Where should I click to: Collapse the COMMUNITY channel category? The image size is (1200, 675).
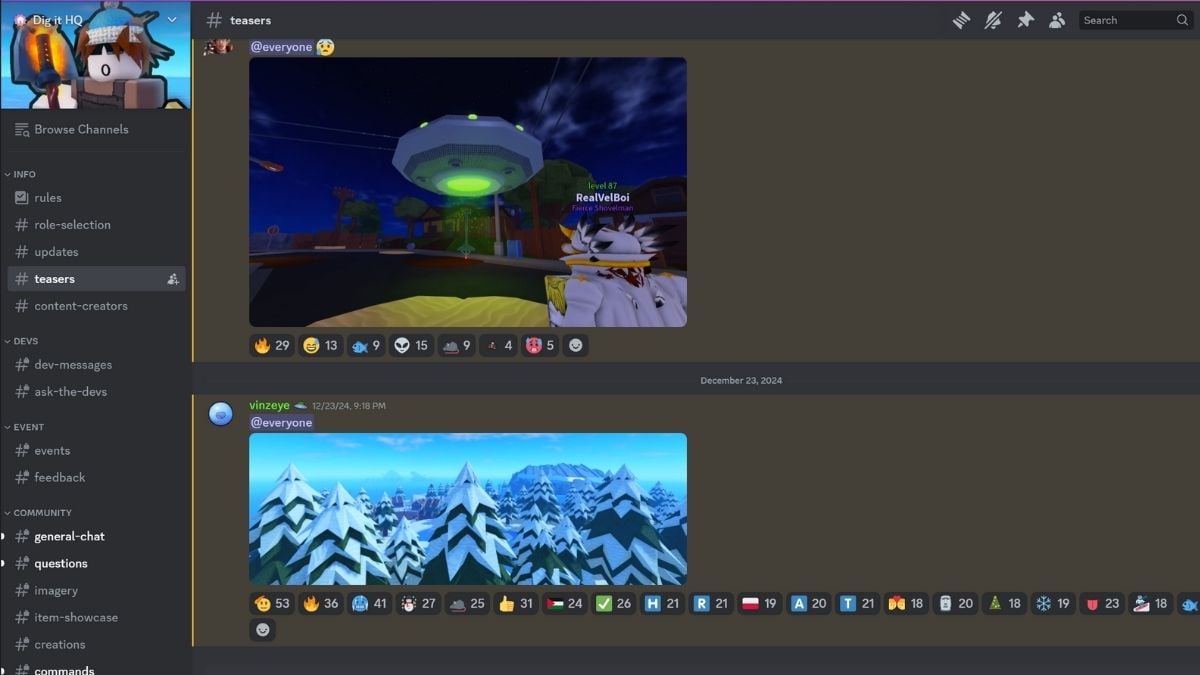coord(42,513)
